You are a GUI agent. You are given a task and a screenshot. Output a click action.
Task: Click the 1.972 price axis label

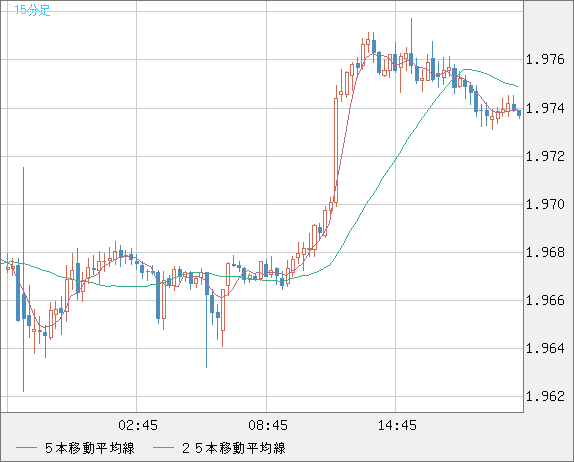pyautogui.click(x=545, y=156)
